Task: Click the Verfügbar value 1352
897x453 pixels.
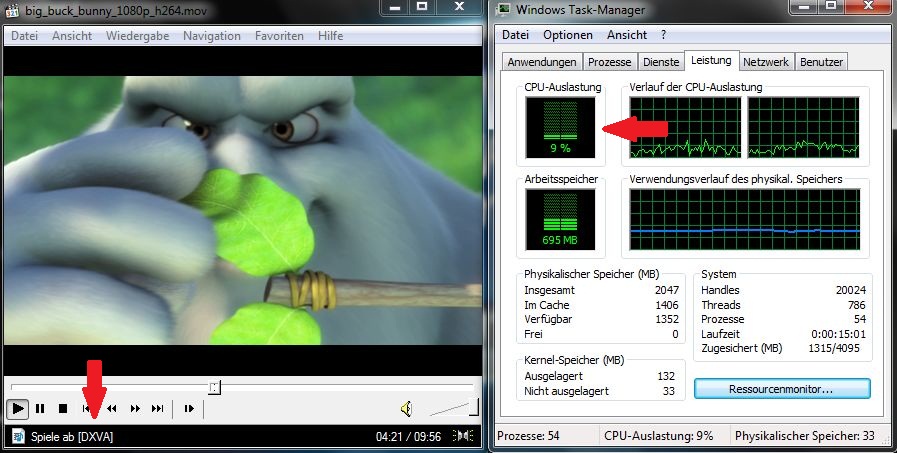Action: pos(667,319)
